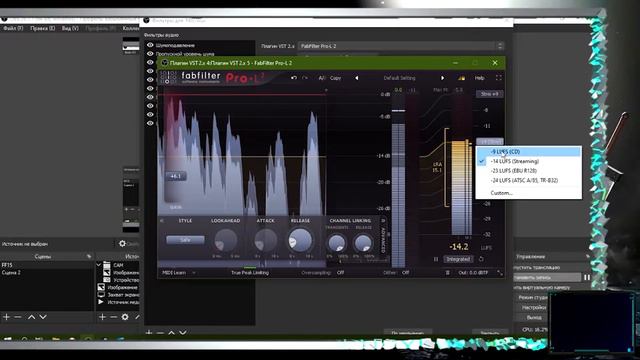Screen dimensions: 640x360
Task: Undo the last change in FabFilter Pro-L 2
Action: 294,78
